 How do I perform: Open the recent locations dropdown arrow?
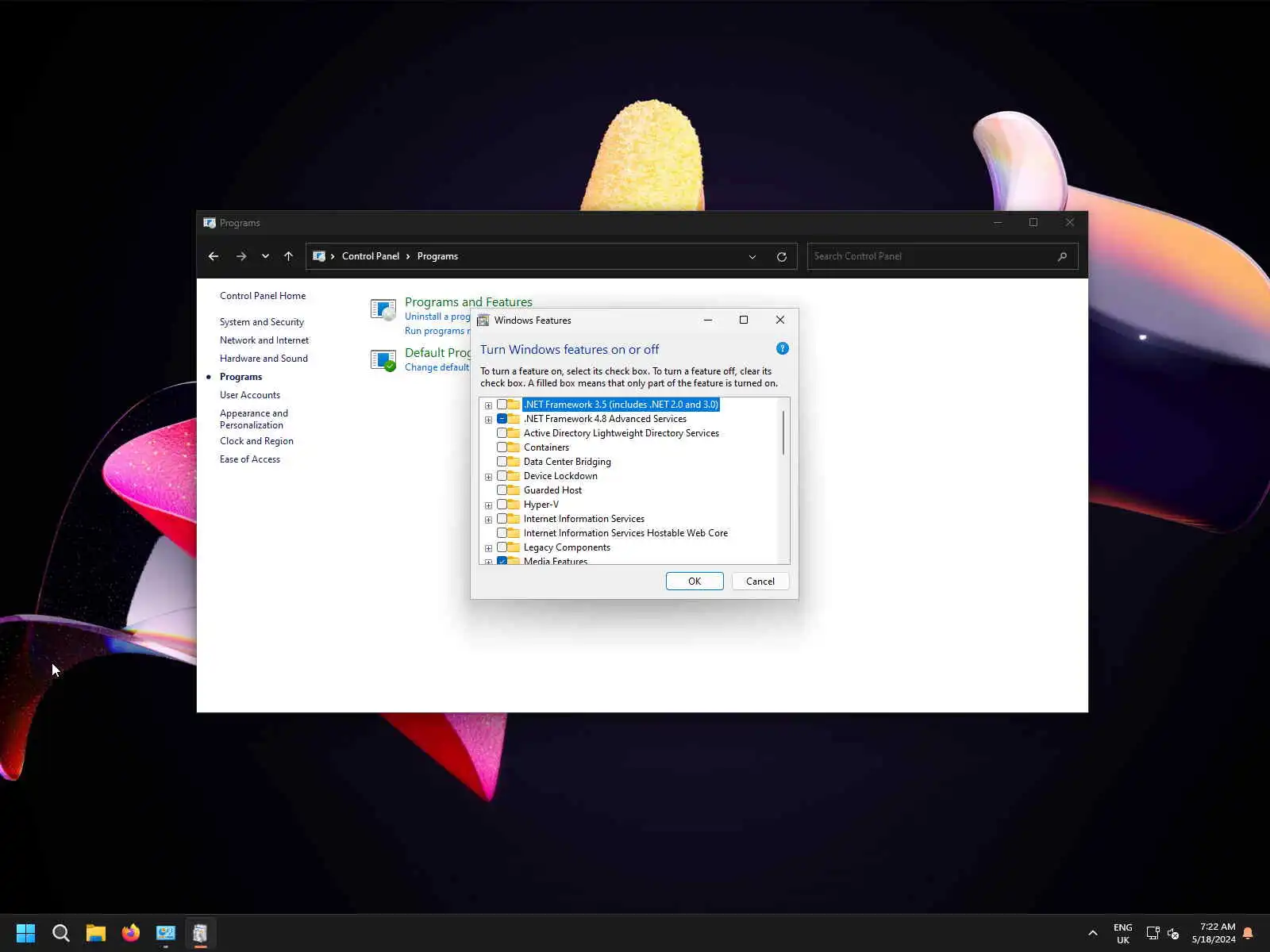[x=265, y=256]
